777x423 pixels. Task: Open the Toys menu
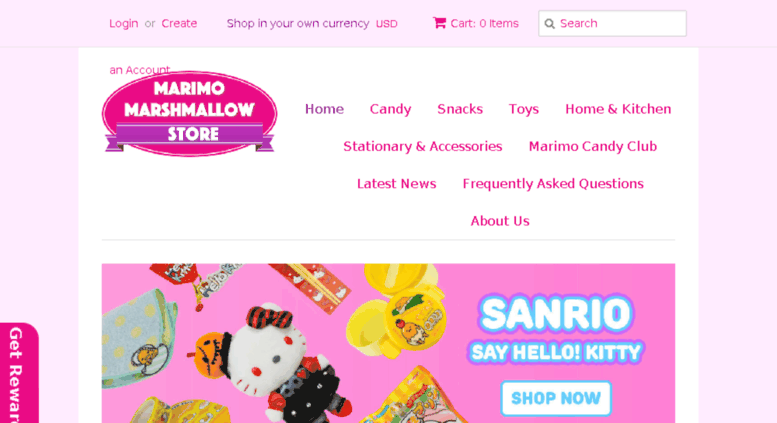click(524, 109)
